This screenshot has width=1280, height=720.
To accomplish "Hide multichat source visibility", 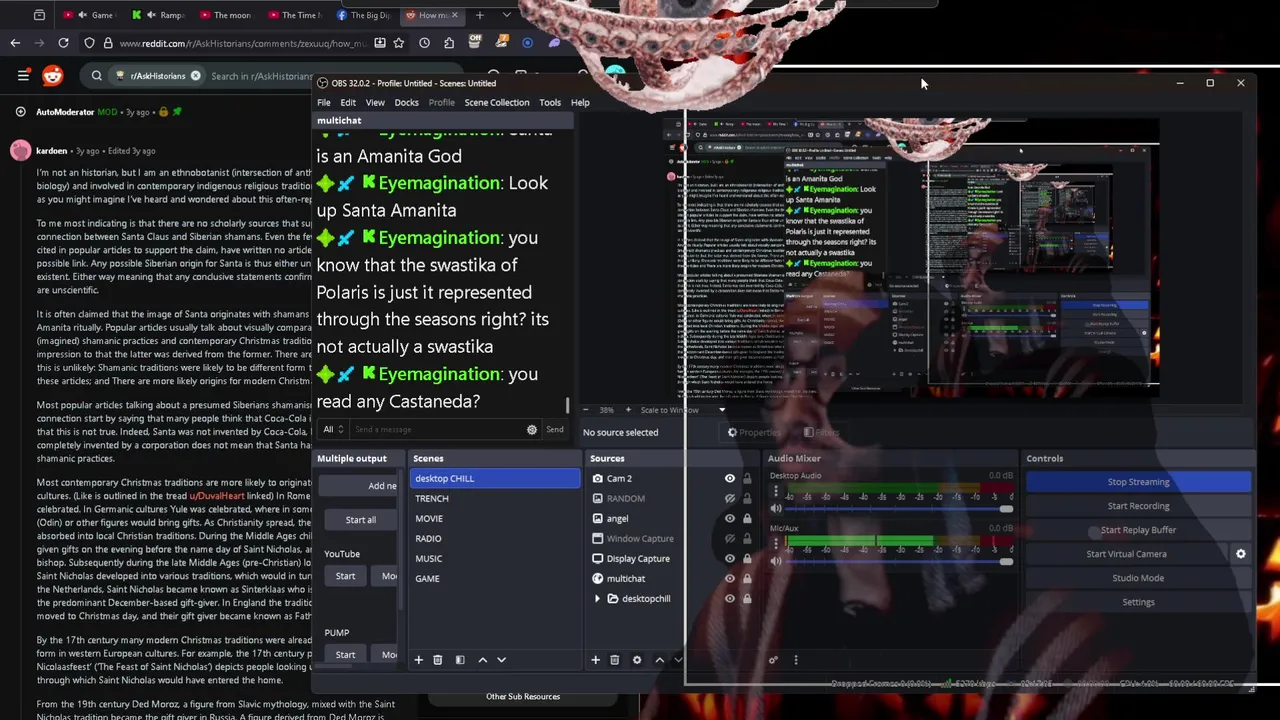I will click(x=730, y=578).
